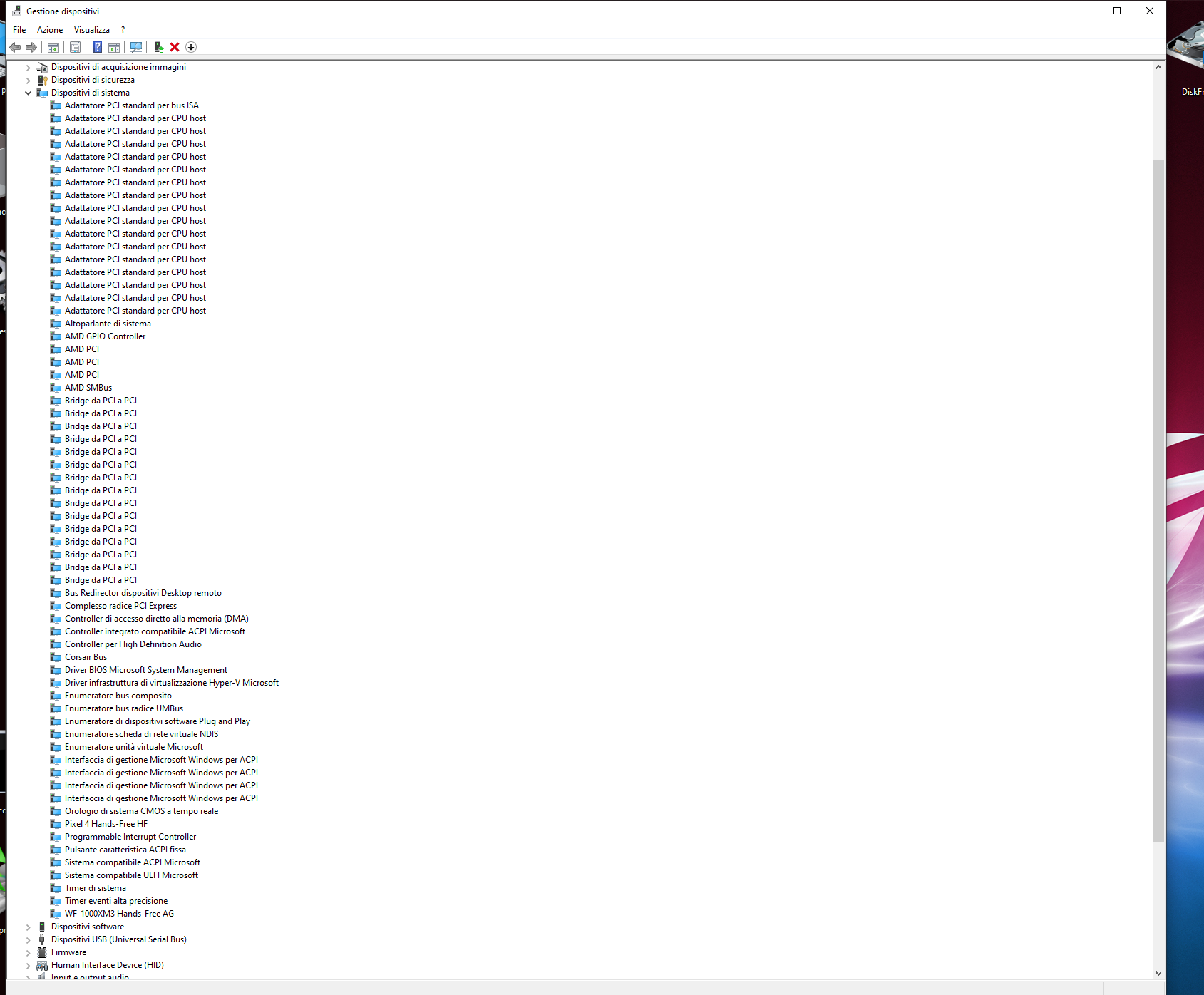Click the Dispositivi software category icon
The image size is (1204, 995).
click(42, 927)
